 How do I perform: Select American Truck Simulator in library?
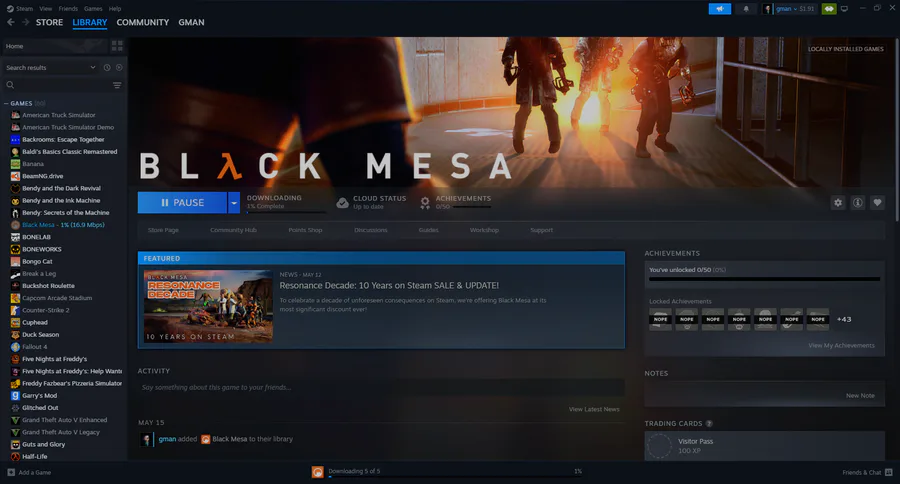pyautogui.click(x=59, y=115)
